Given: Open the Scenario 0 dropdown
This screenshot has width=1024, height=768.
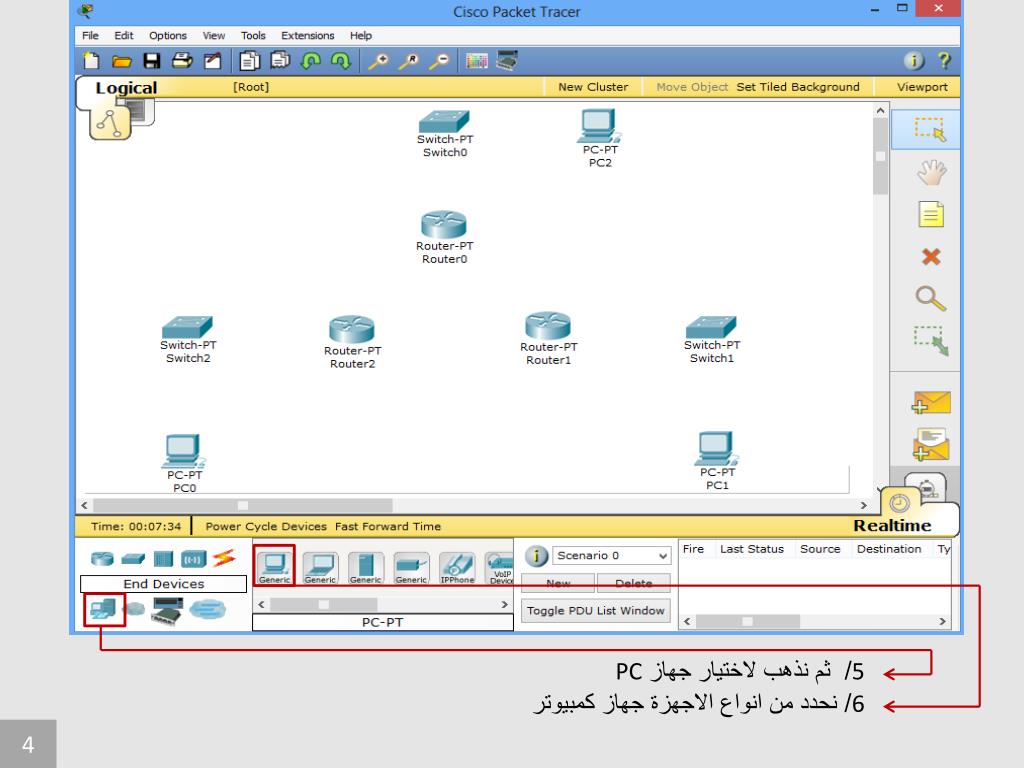Looking at the screenshot, I should (612, 556).
